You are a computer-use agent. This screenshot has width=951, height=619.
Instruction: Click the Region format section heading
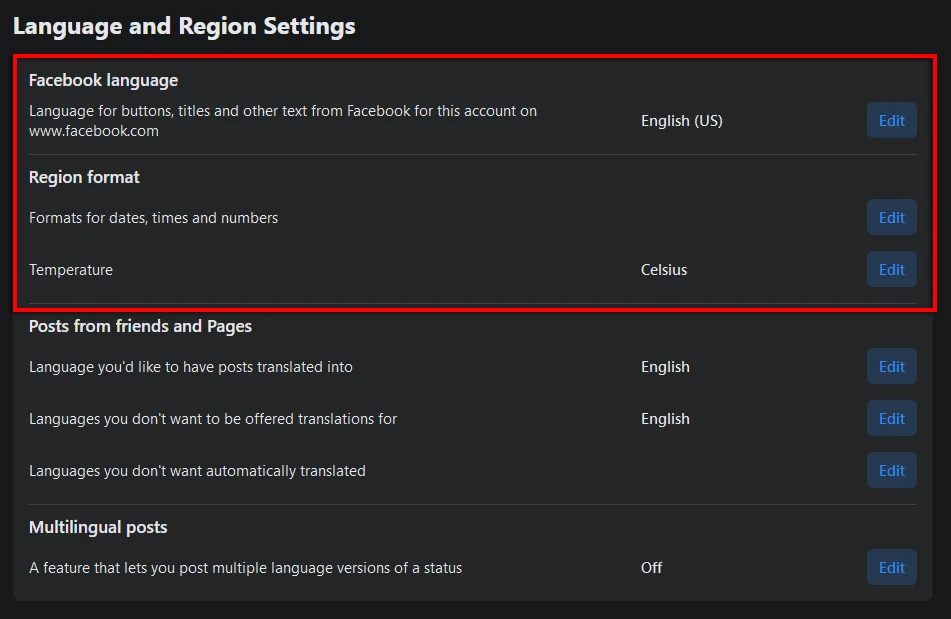coord(84,177)
